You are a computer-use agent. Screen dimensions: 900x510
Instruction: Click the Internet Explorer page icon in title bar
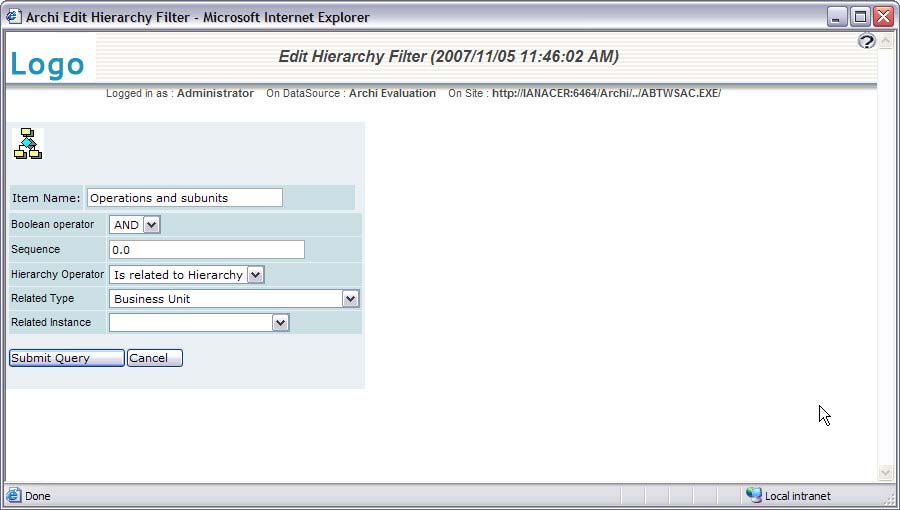(14, 17)
